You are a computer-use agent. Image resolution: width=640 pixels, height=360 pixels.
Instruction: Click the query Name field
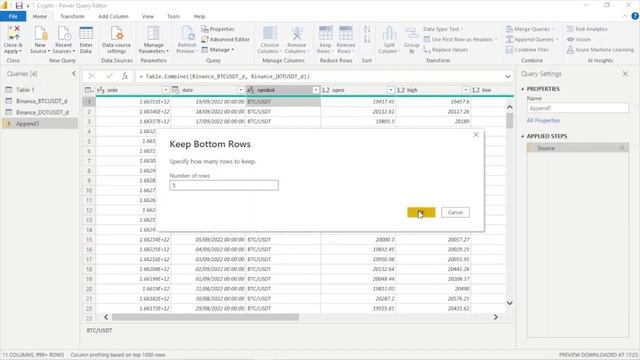click(578, 108)
